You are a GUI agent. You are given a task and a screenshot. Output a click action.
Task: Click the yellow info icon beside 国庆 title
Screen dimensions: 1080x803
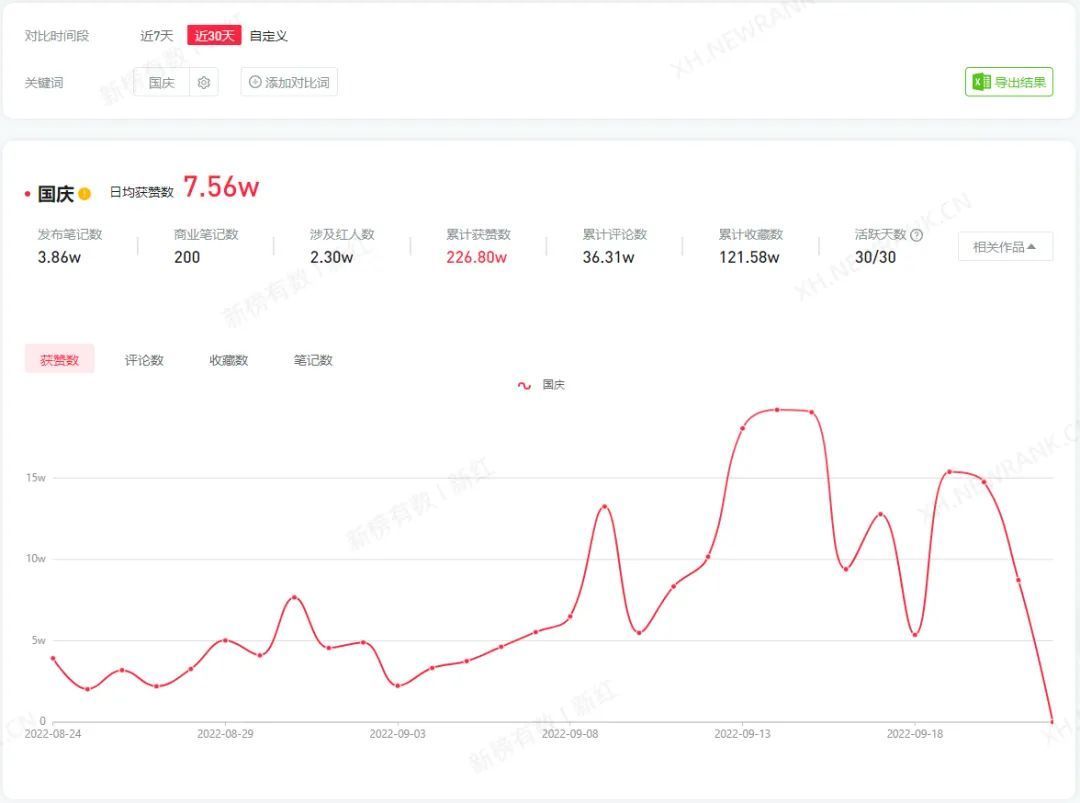[85, 194]
